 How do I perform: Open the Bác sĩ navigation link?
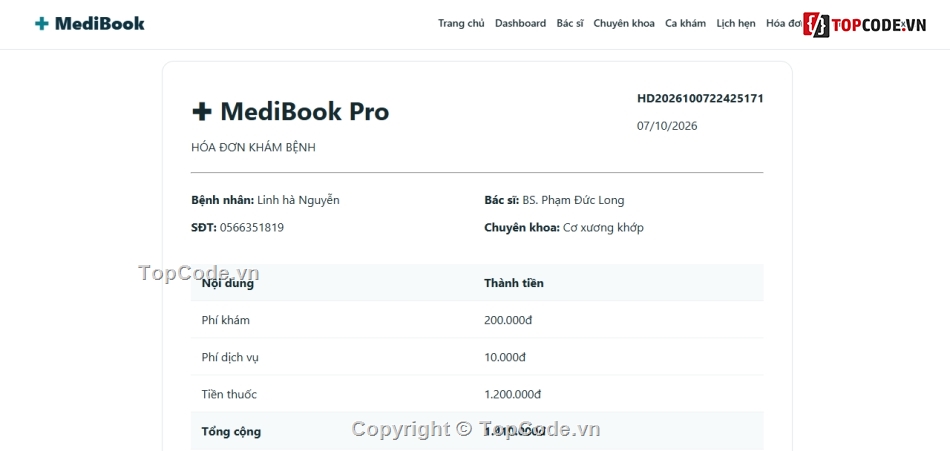(x=570, y=24)
